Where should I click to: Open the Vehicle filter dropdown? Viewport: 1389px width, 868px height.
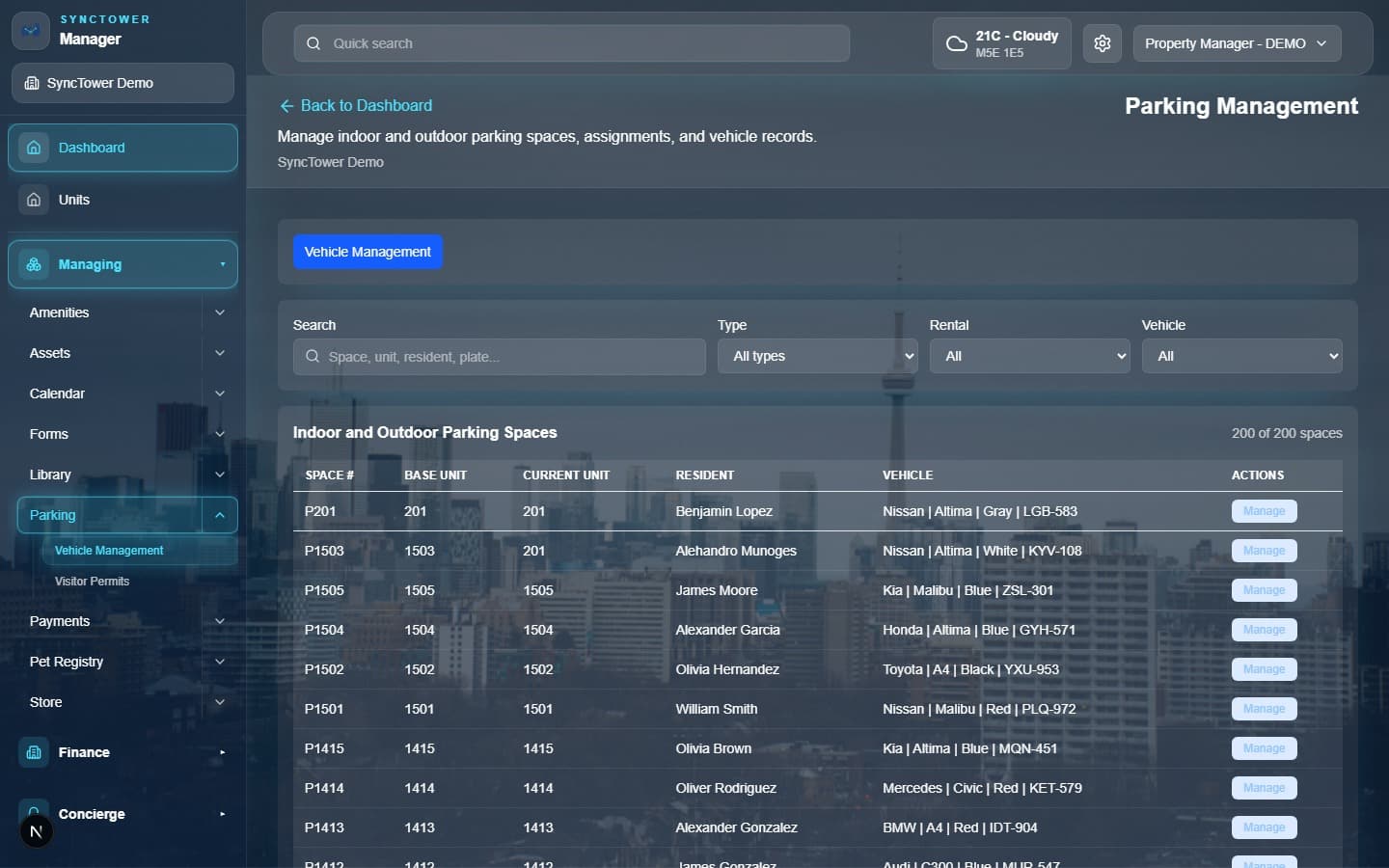(x=1241, y=356)
